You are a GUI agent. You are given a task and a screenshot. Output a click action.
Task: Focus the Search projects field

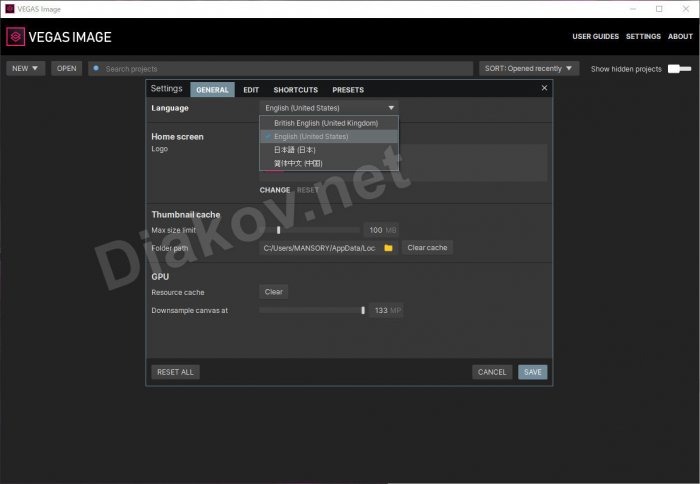click(280, 69)
